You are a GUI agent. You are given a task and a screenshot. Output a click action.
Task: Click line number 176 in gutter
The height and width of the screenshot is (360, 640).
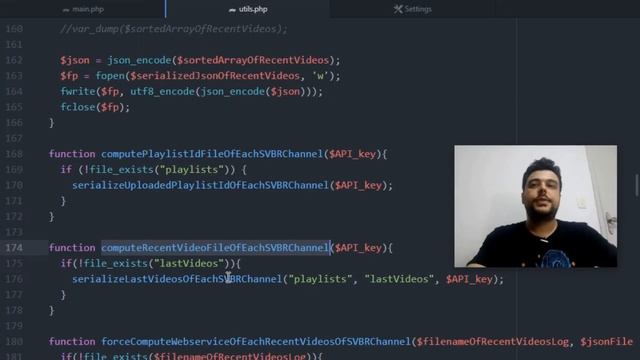click(x=14, y=279)
